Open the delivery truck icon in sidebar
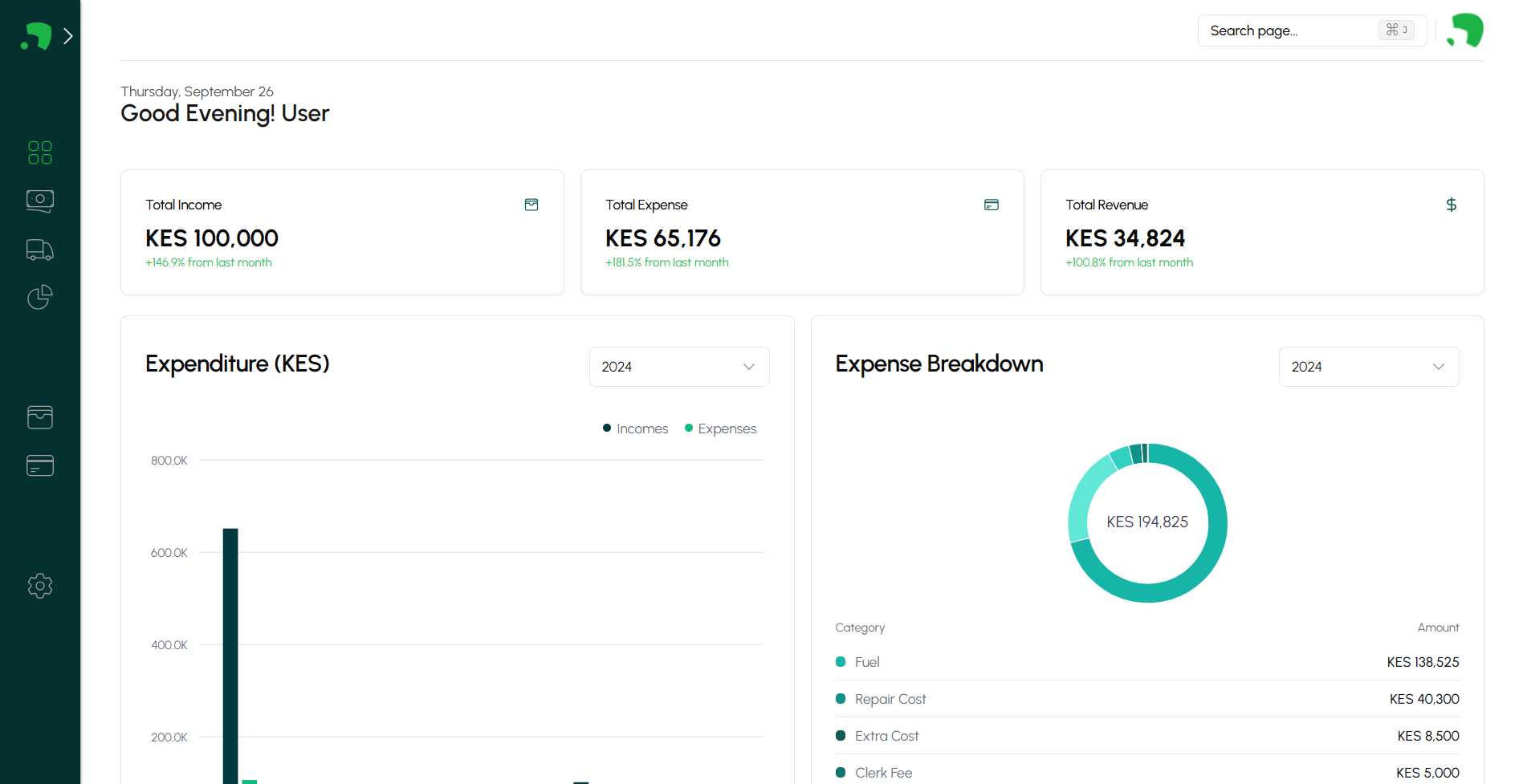Image resolution: width=1523 pixels, height=784 pixels. coord(40,250)
